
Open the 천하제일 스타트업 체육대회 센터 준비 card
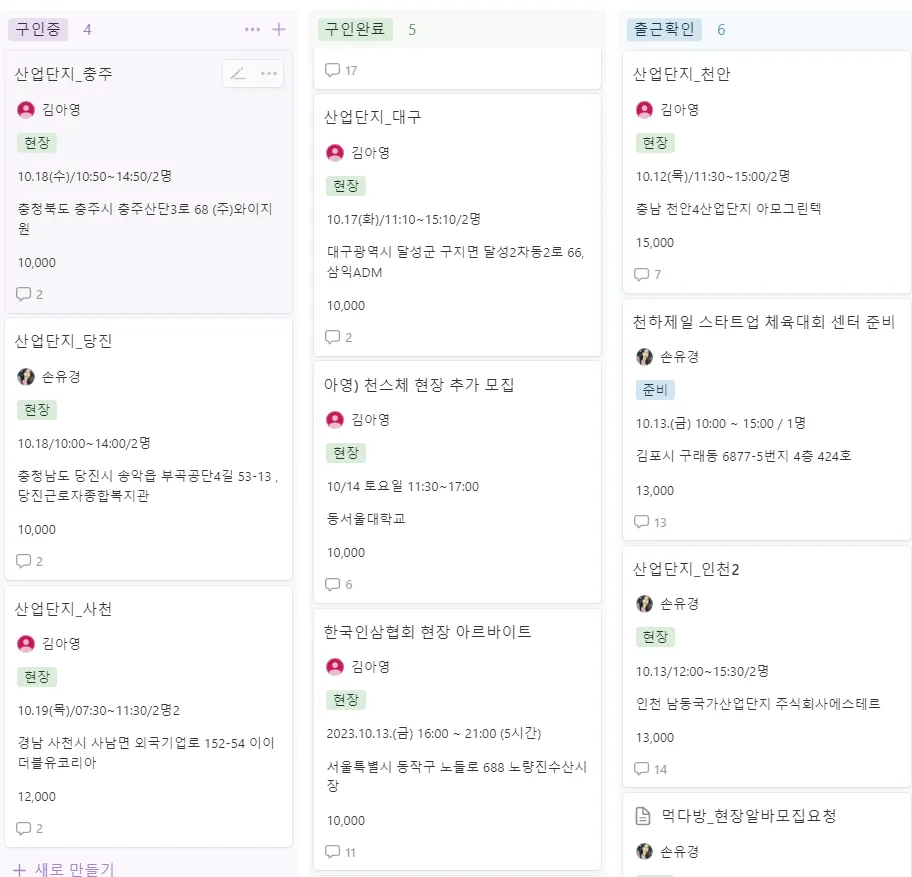[x=764, y=322]
